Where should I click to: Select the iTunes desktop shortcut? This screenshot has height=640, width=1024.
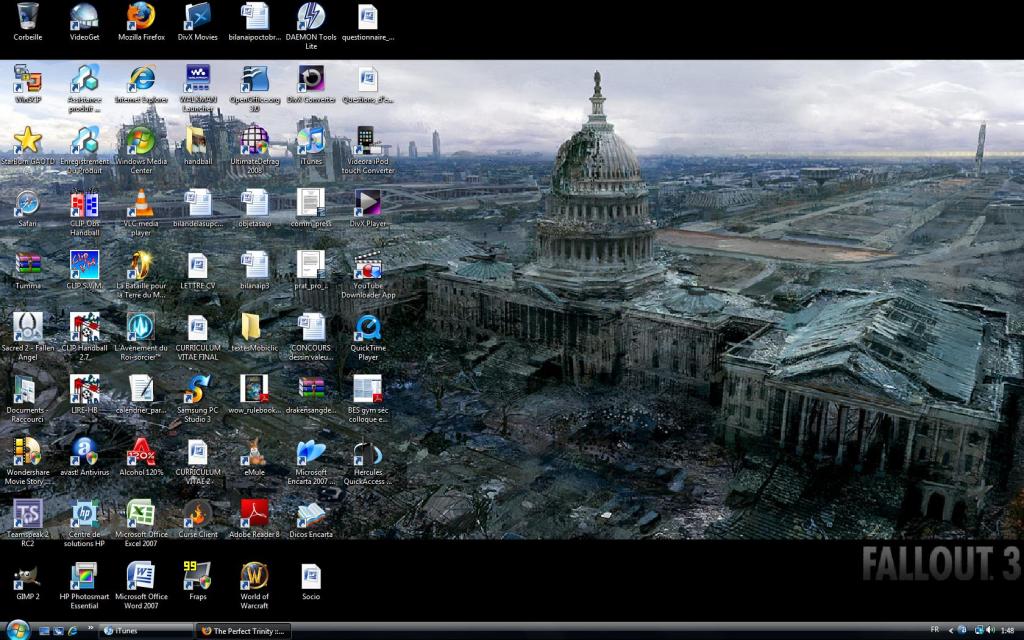click(311, 146)
